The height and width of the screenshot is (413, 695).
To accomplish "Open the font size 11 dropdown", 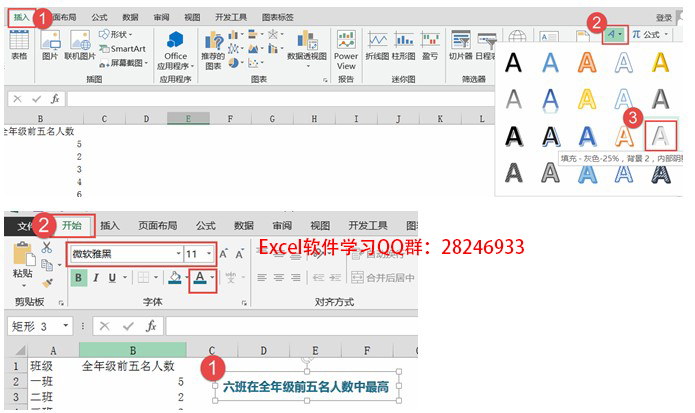I will tap(209, 253).
